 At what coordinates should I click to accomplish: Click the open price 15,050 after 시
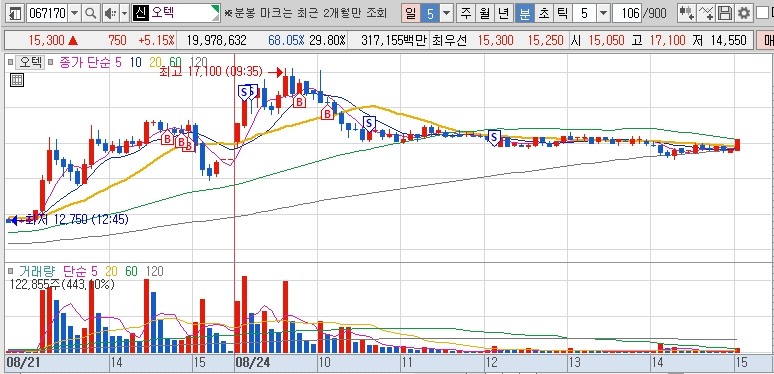606,40
